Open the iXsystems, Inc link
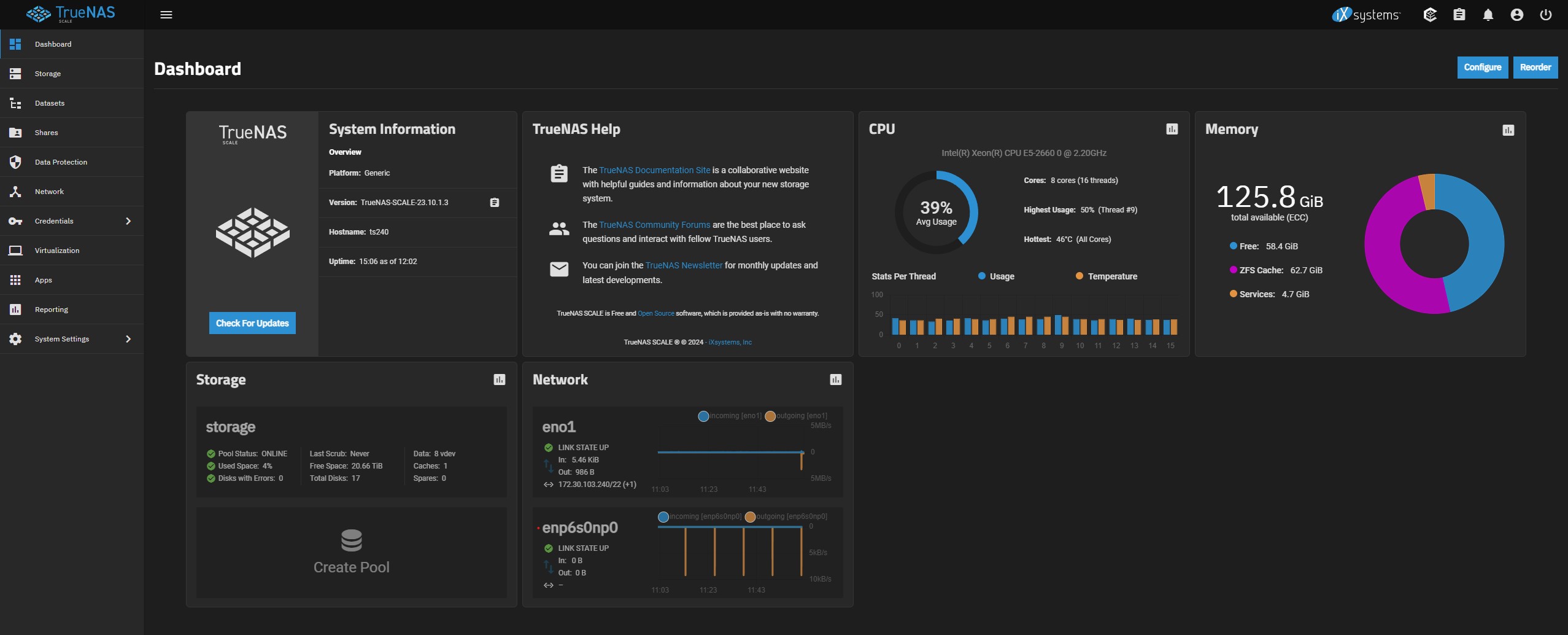The width and height of the screenshot is (1568, 635). click(x=730, y=342)
